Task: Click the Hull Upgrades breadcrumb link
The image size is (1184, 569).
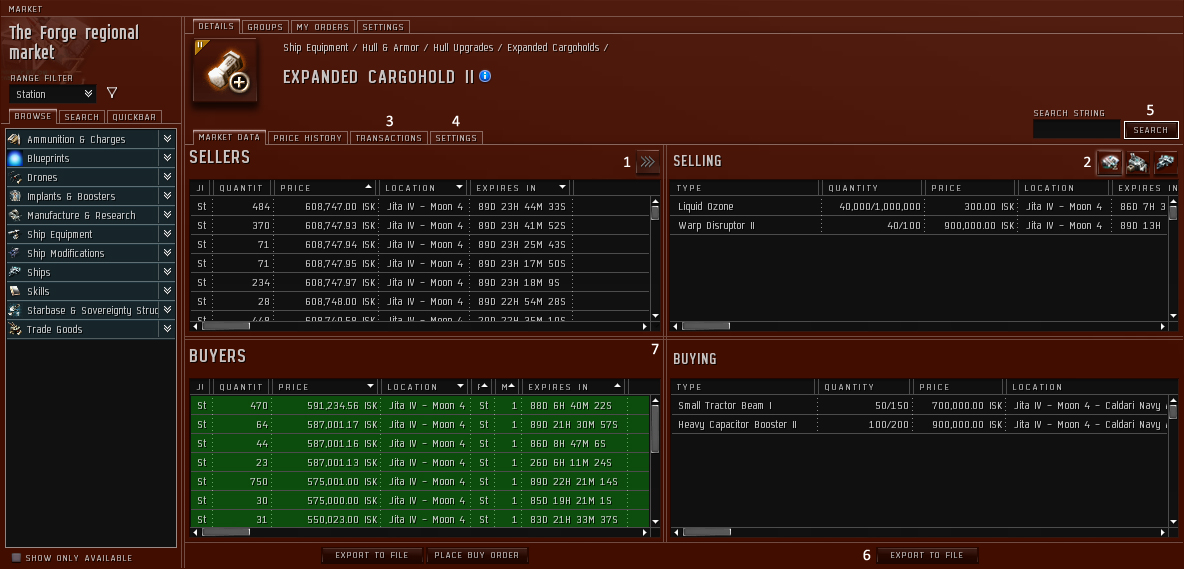Action: (x=462, y=48)
